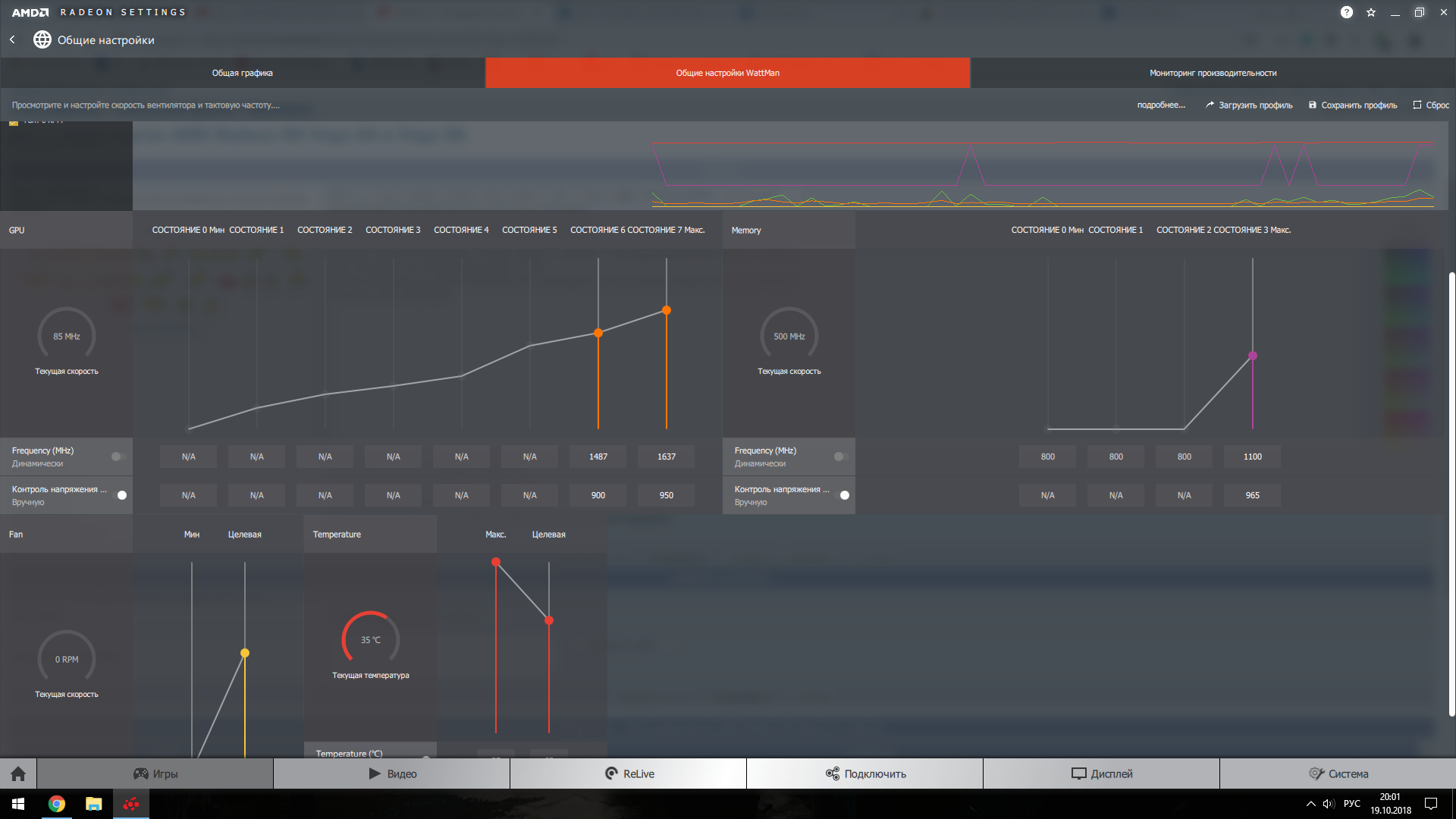Toggle Memory Frequency dynamic switch
The width and height of the screenshot is (1456, 819).
pos(840,457)
